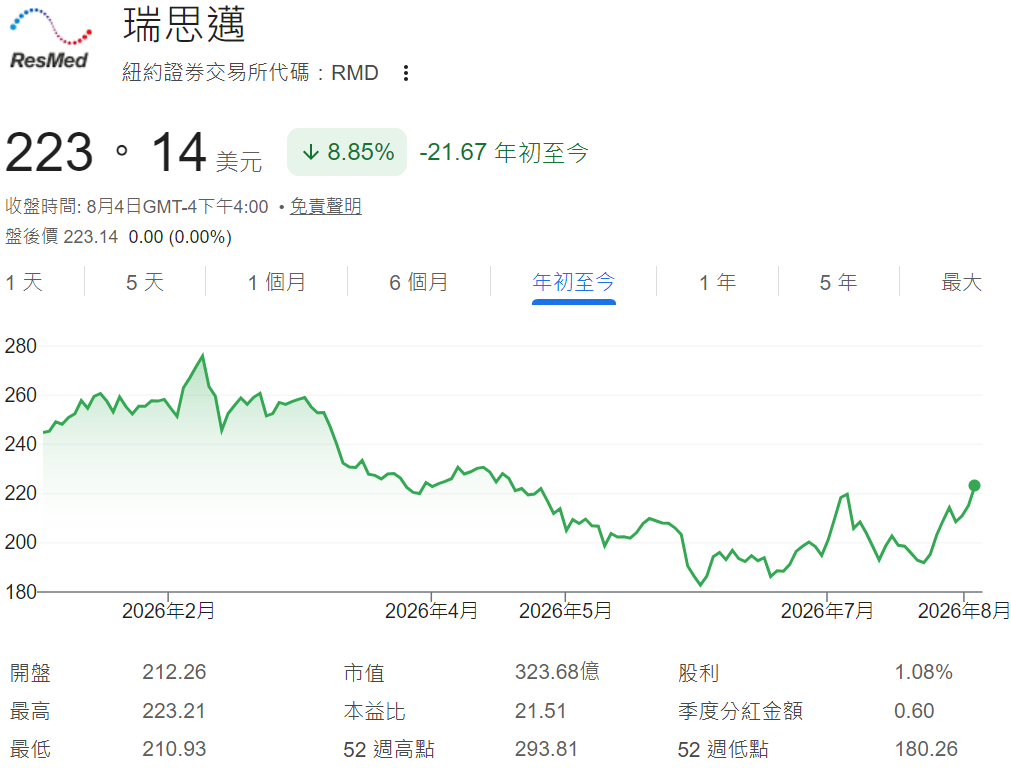Screen dimensions: 1011x768
Task: Click the ResMed company logo
Action: point(50,39)
